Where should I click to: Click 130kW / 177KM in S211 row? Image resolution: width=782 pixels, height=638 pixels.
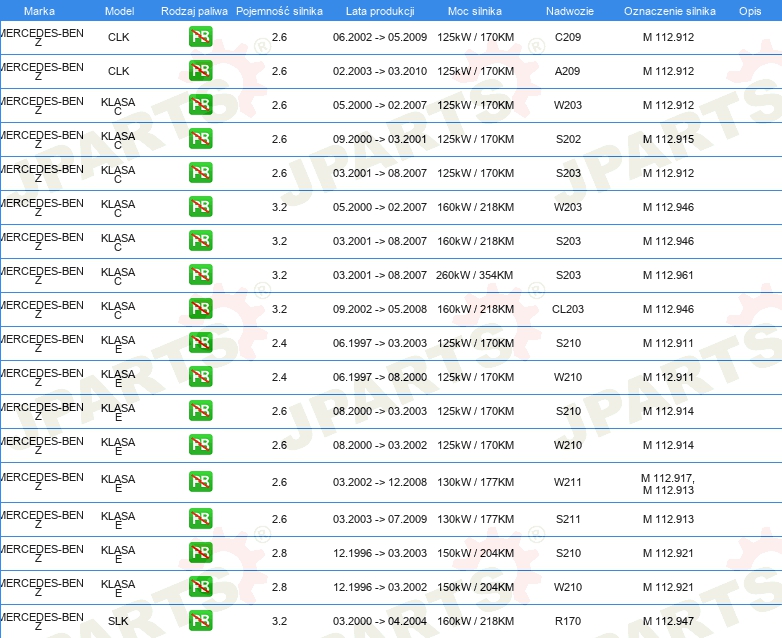click(x=475, y=519)
